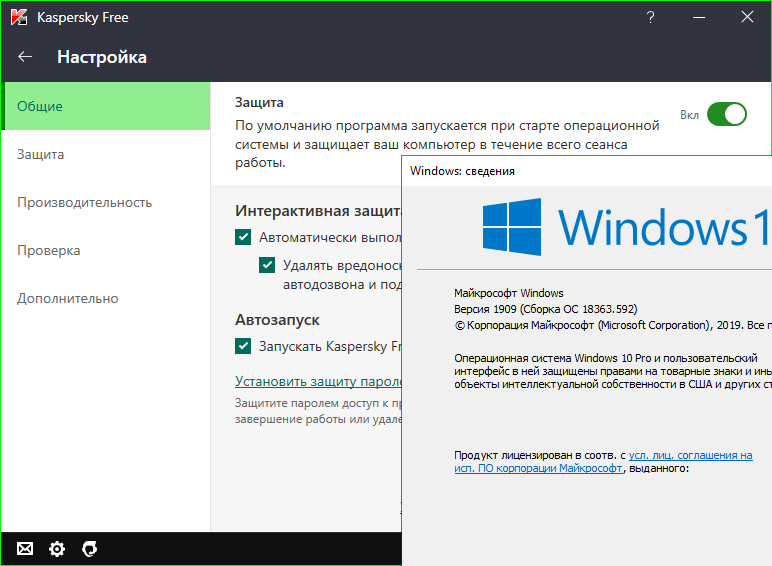Open settings gear icon in bottom bar
The height and width of the screenshot is (566, 772).
click(x=57, y=549)
